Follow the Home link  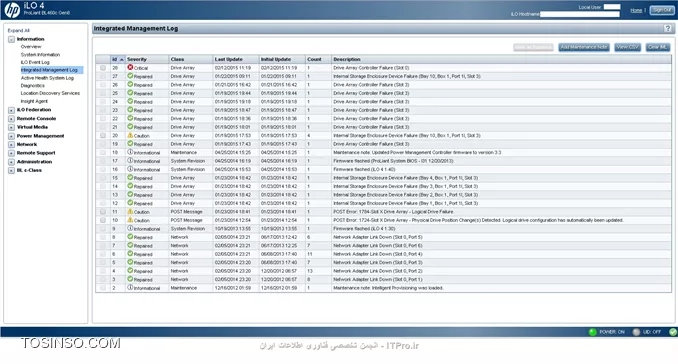pos(636,10)
